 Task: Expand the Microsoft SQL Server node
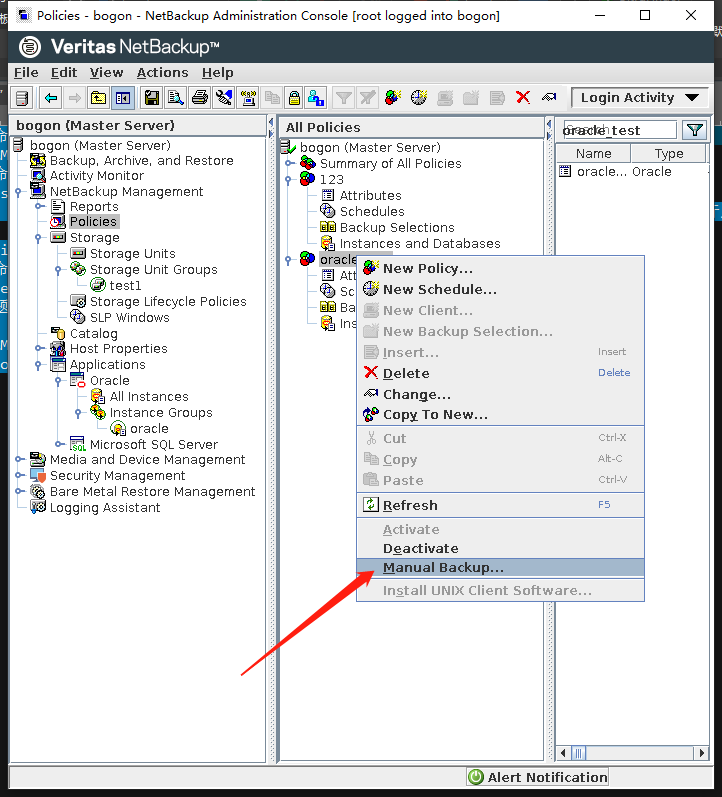(x=58, y=444)
